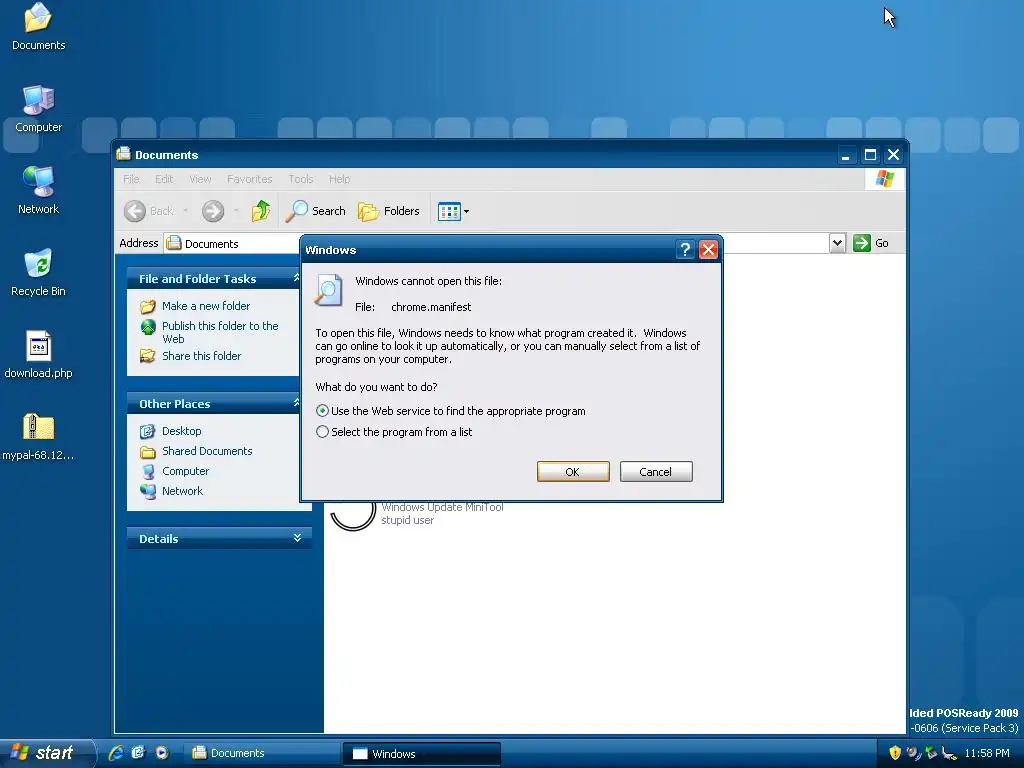Click the Show Desktop quick launch icon
The width and height of the screenshot is (1024, 768).
click(x=138, y=753)
